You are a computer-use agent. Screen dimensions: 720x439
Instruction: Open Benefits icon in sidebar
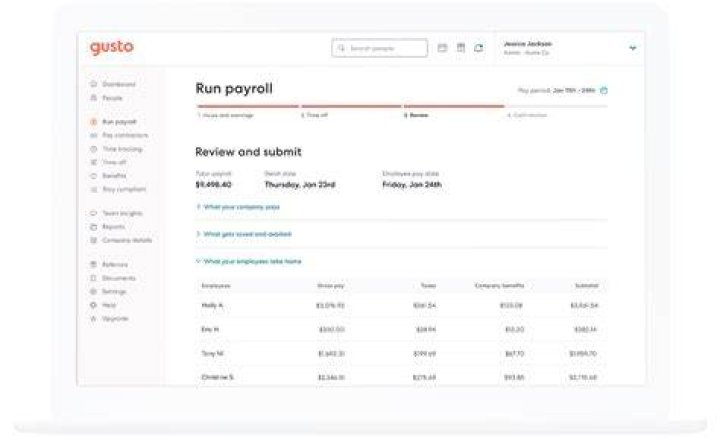[x=94, y=176]
